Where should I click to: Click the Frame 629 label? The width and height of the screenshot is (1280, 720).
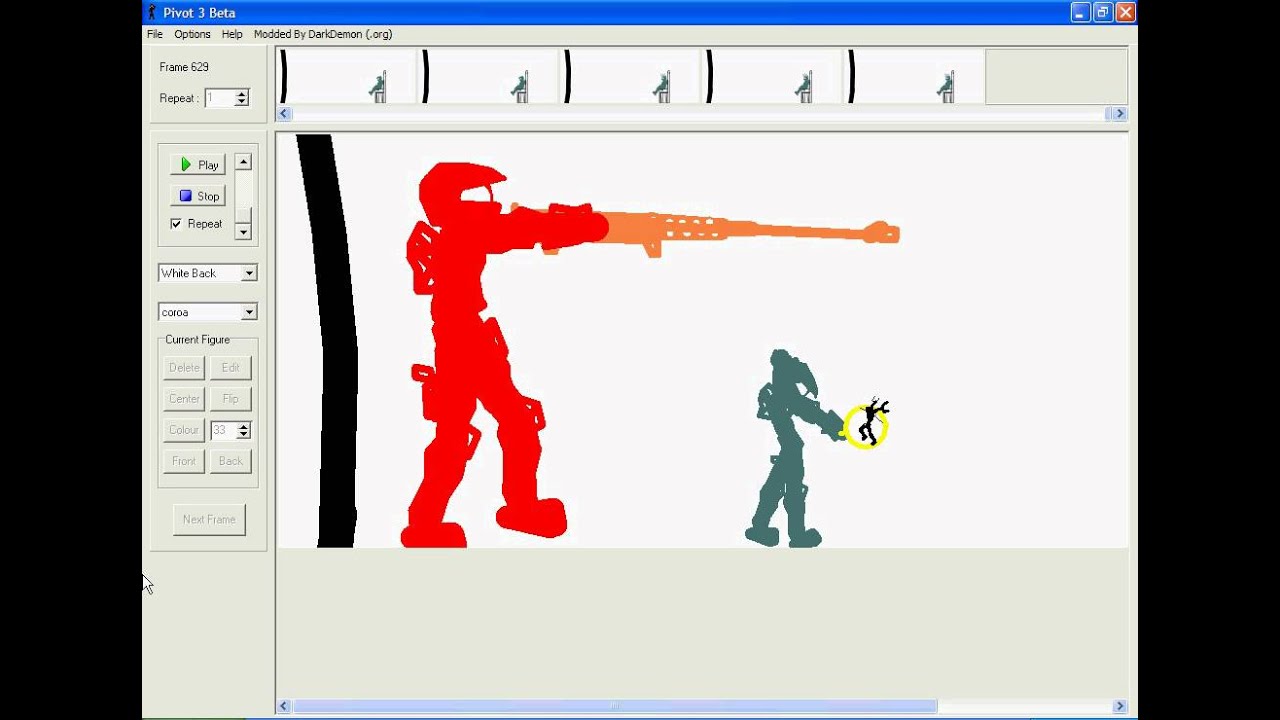pyautogui.click(x=184, y=67)
